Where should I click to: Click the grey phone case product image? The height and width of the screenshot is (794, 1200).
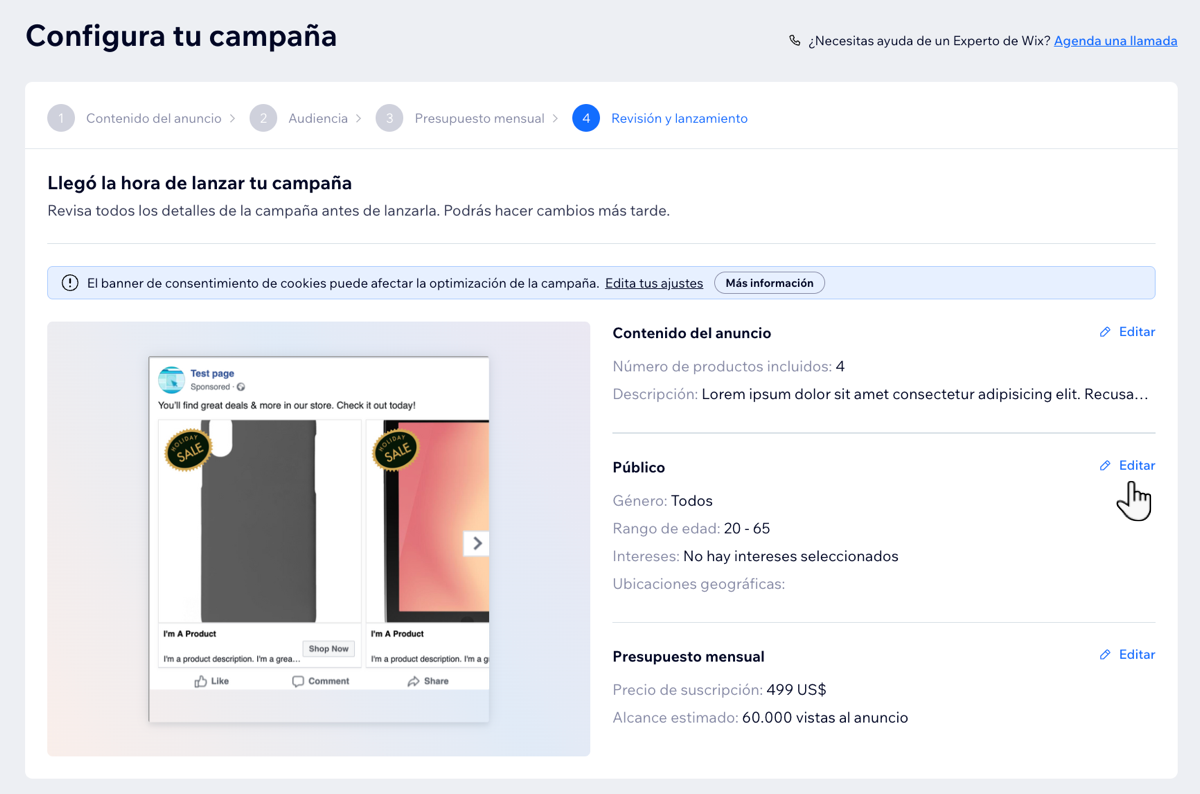(x=260, y=521)
